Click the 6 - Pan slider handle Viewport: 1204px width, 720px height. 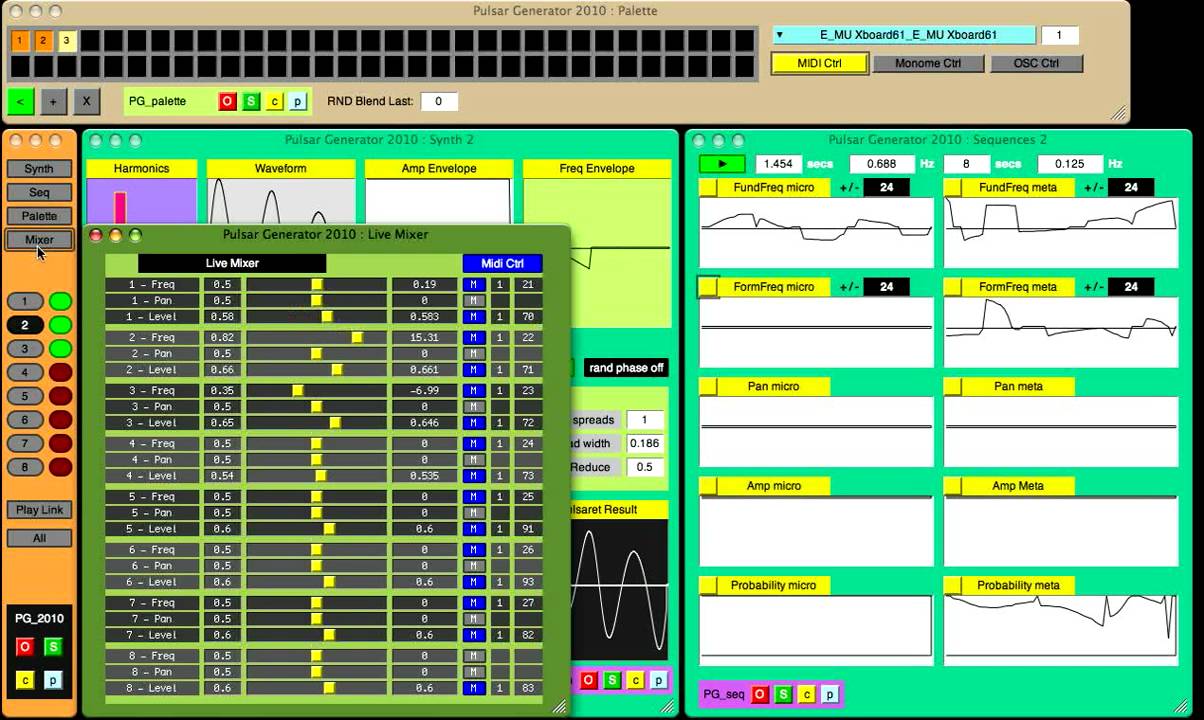tap(316, 566)
